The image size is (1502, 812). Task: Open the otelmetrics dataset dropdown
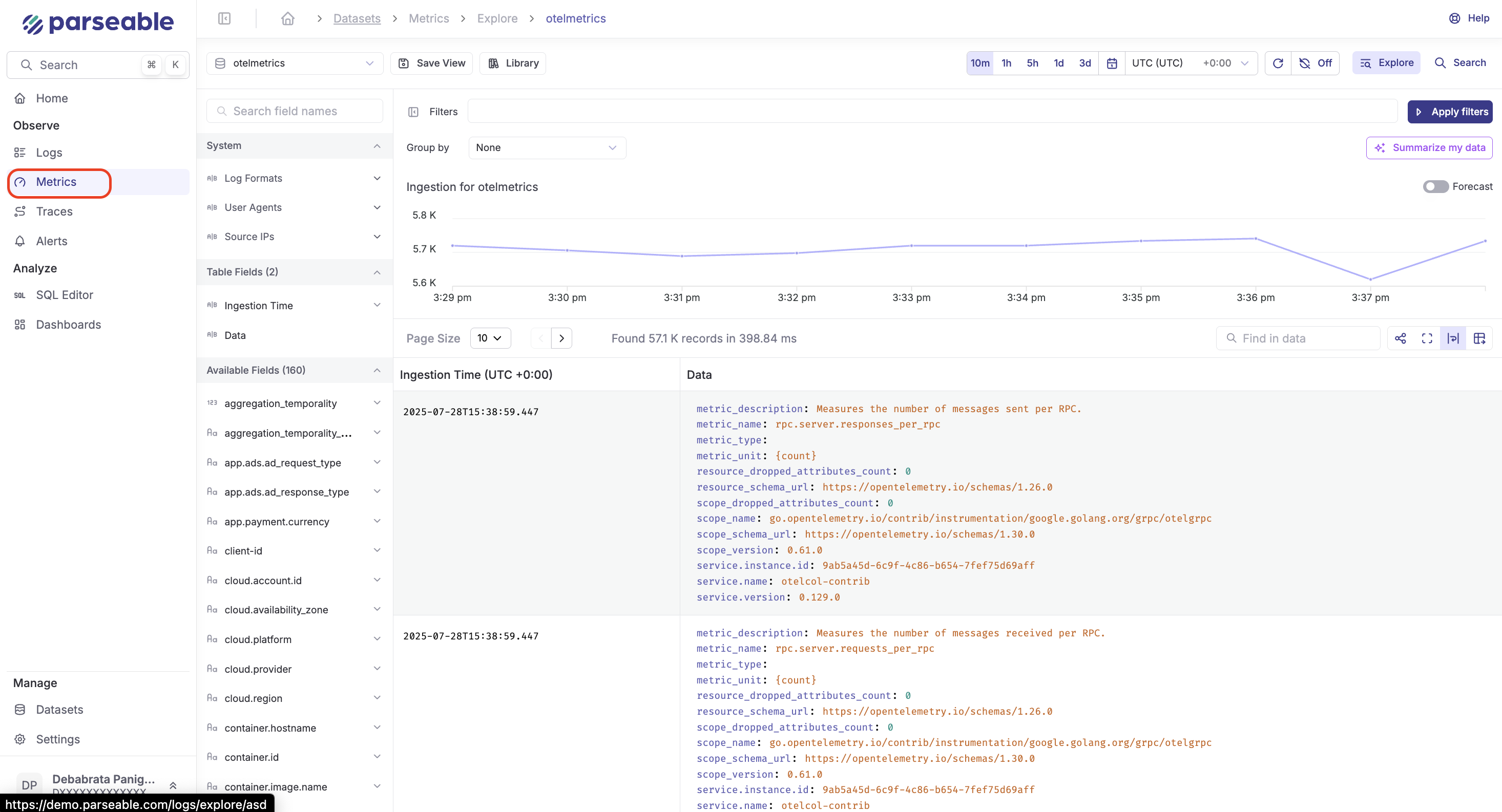click(x=295, y=63)
